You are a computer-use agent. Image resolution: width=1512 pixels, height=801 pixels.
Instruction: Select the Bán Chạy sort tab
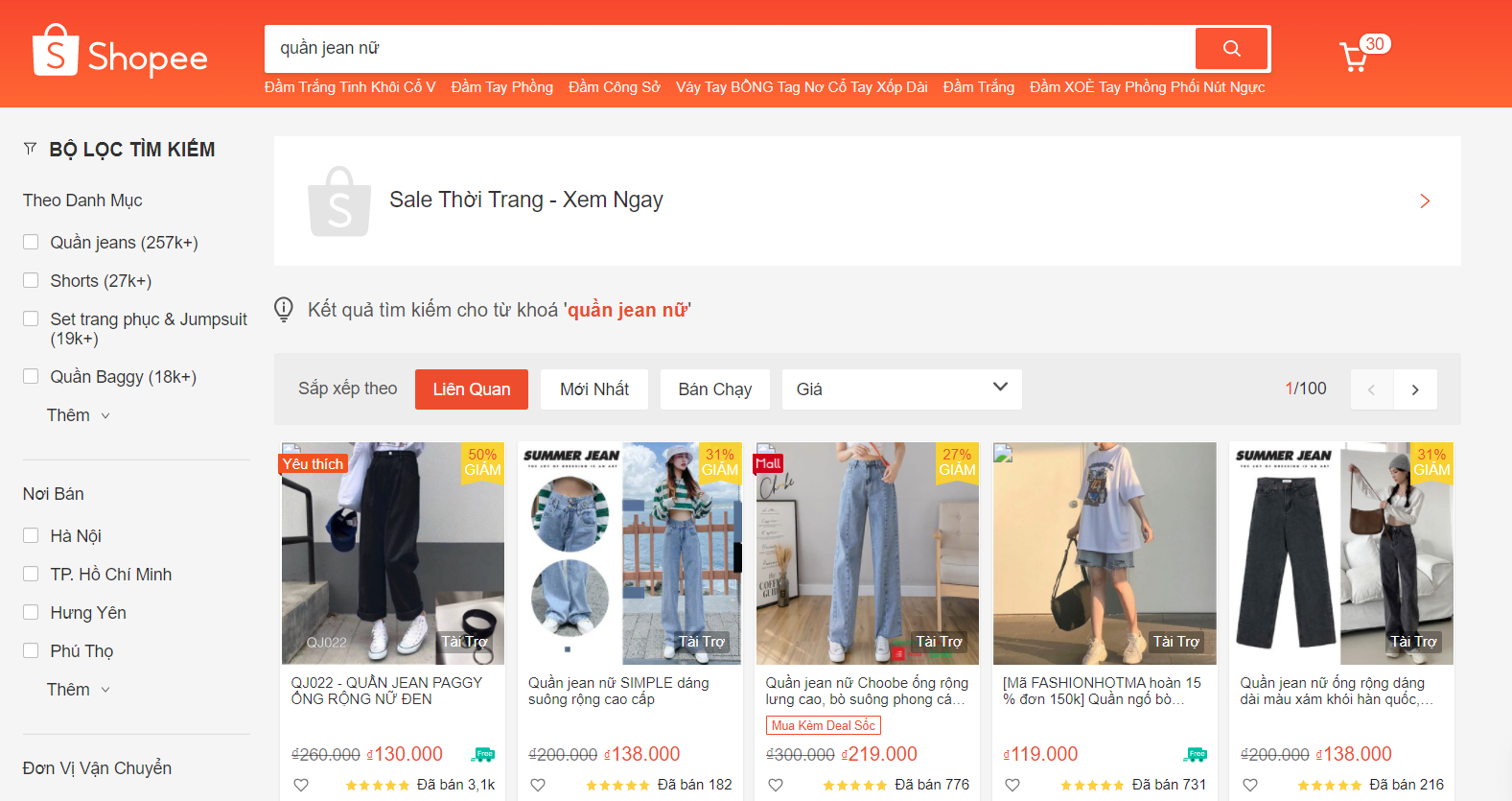coord(714,389)
